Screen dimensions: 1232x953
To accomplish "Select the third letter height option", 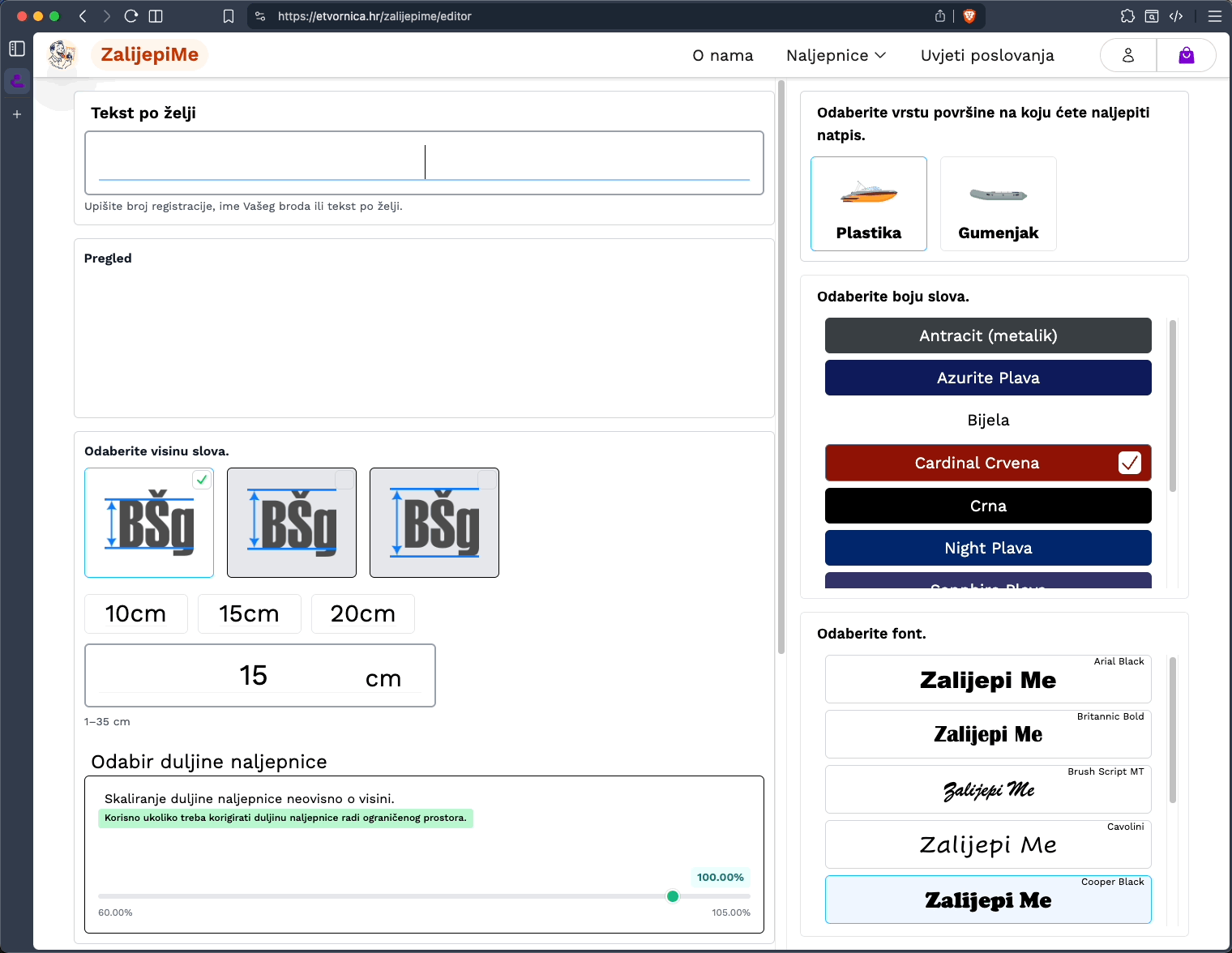I will (x=434, y=523).
